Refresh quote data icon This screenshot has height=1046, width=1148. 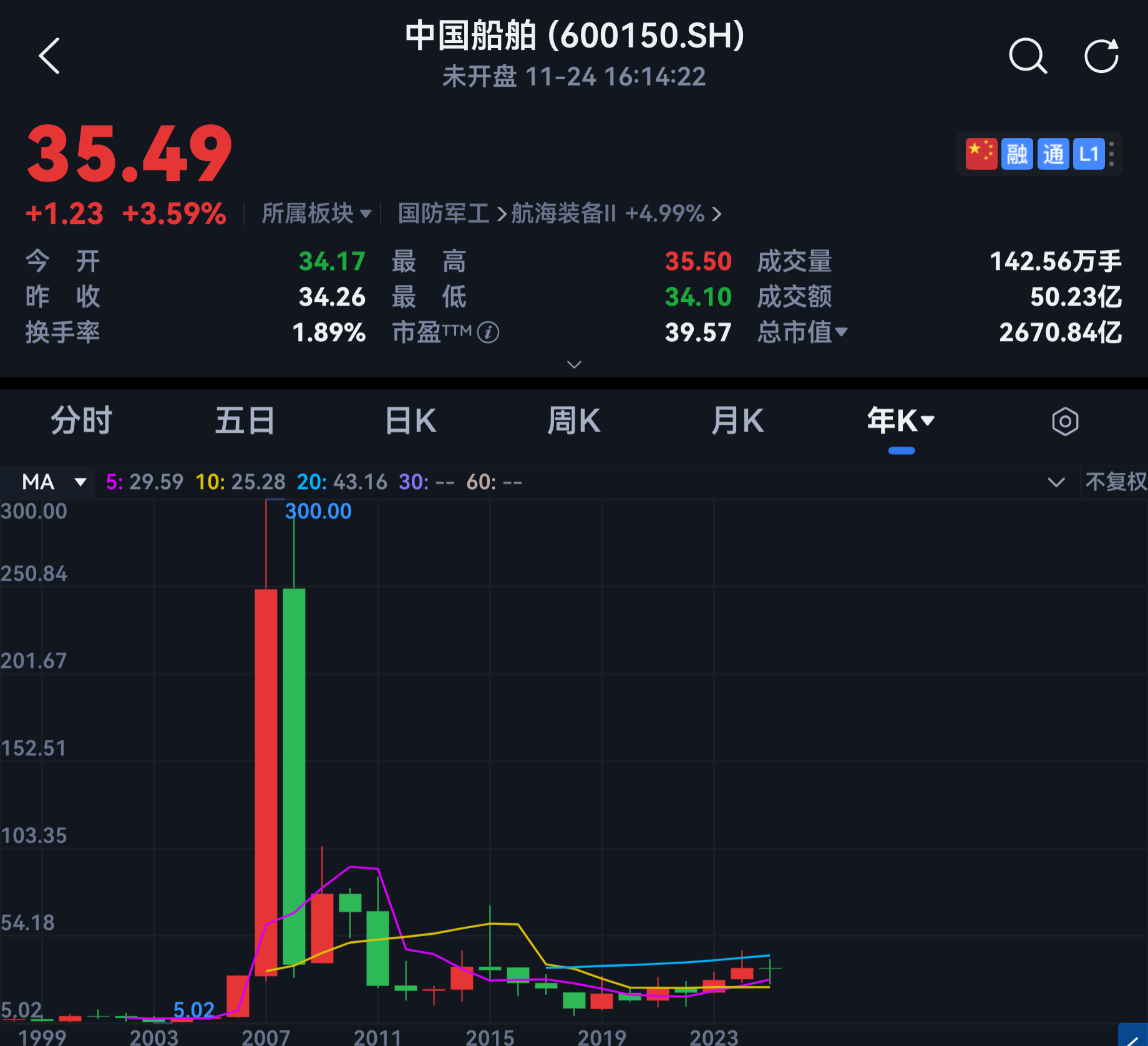click(1101, 56)
